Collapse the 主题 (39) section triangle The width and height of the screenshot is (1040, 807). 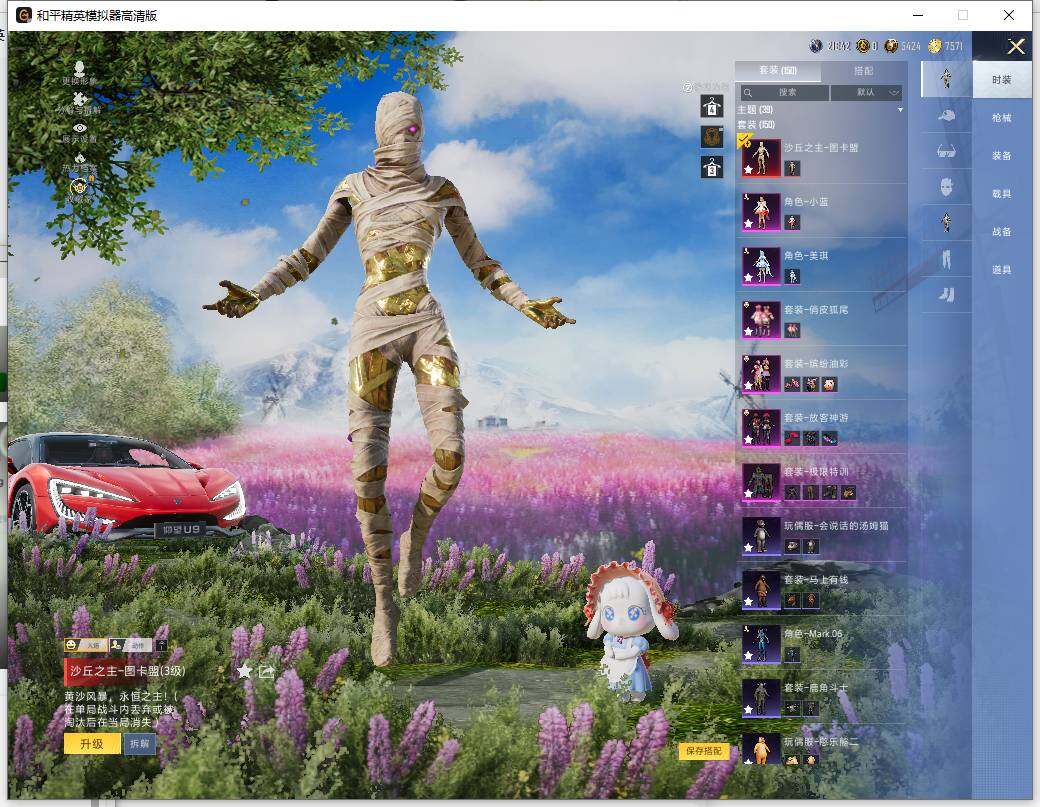pyautogui.click(x=900, y=109)
